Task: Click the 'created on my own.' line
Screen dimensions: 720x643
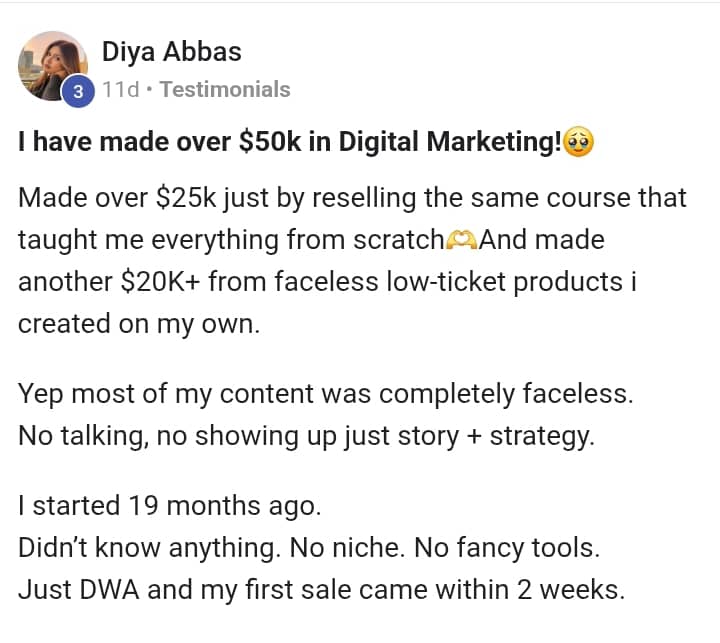Action: 139,324
